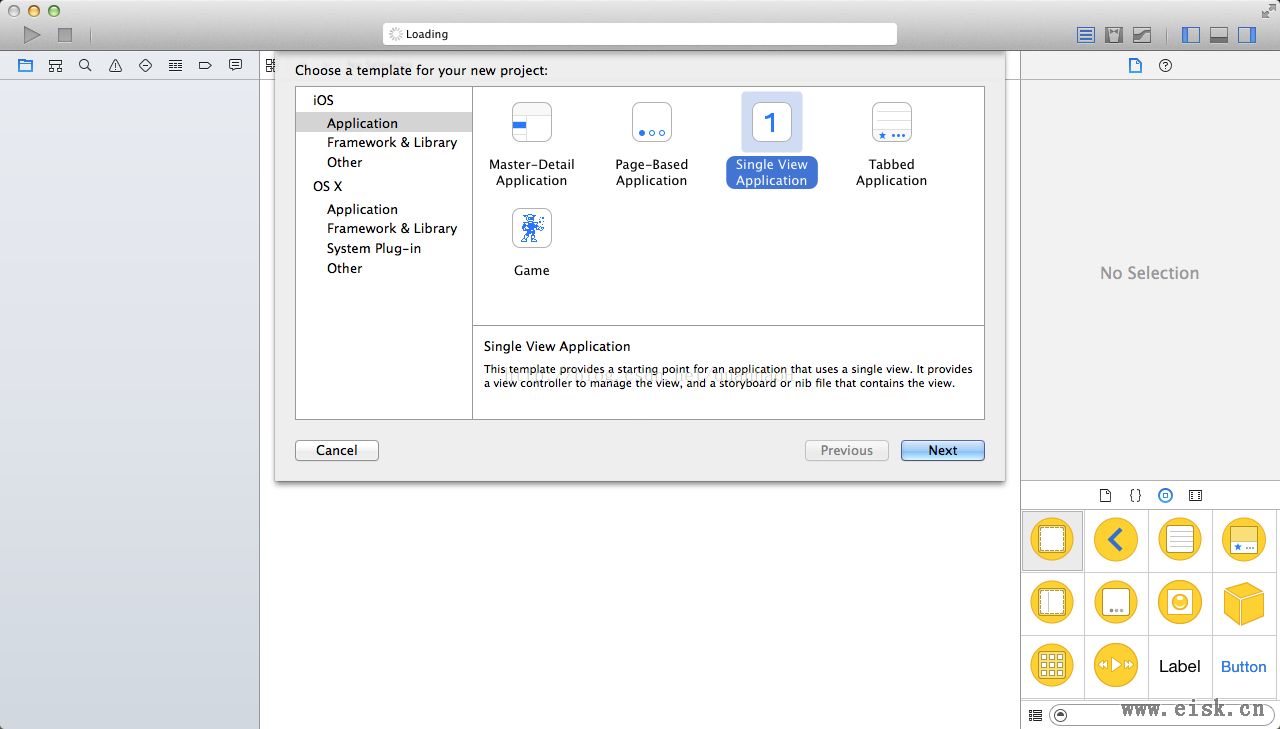The width and height of the screenshot is (1280, 729).
Task: Toggle the Navigator pane visibility
Action: [x=1191, y=35]
